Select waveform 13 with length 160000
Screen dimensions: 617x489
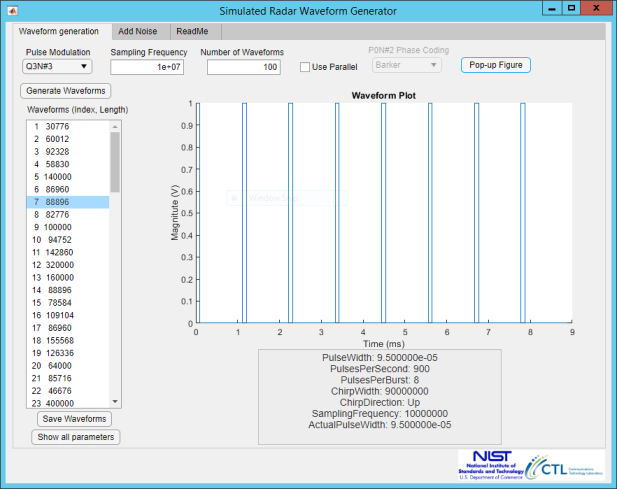point(68,277)
